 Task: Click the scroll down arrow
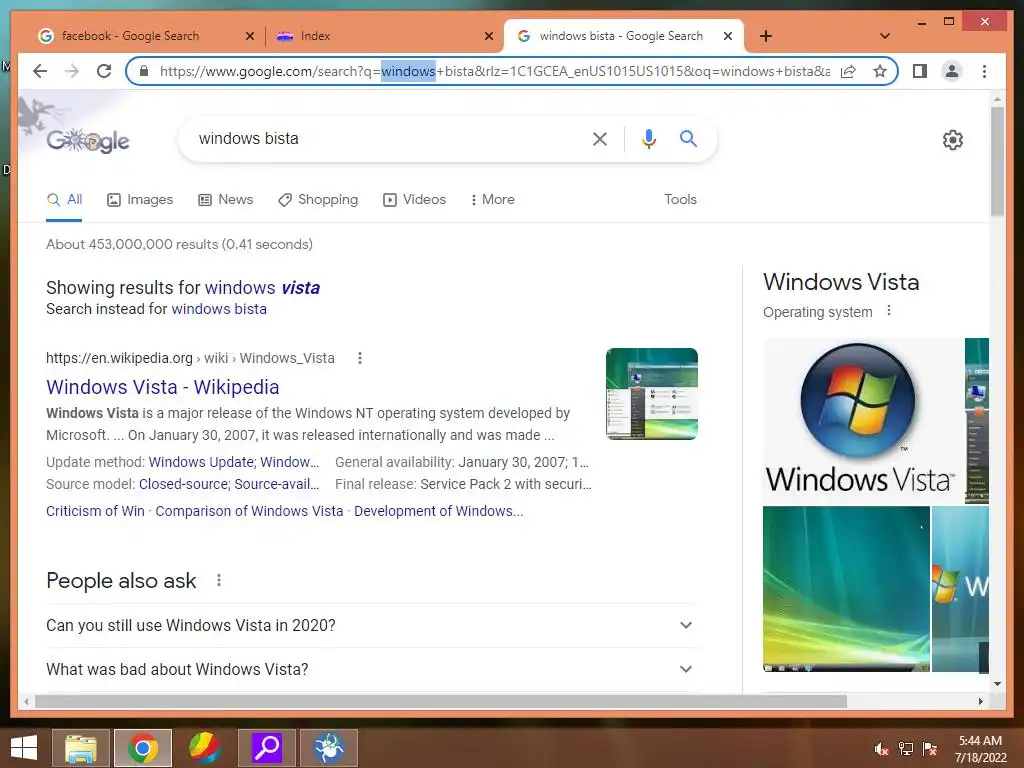click(x=997, y=684)
